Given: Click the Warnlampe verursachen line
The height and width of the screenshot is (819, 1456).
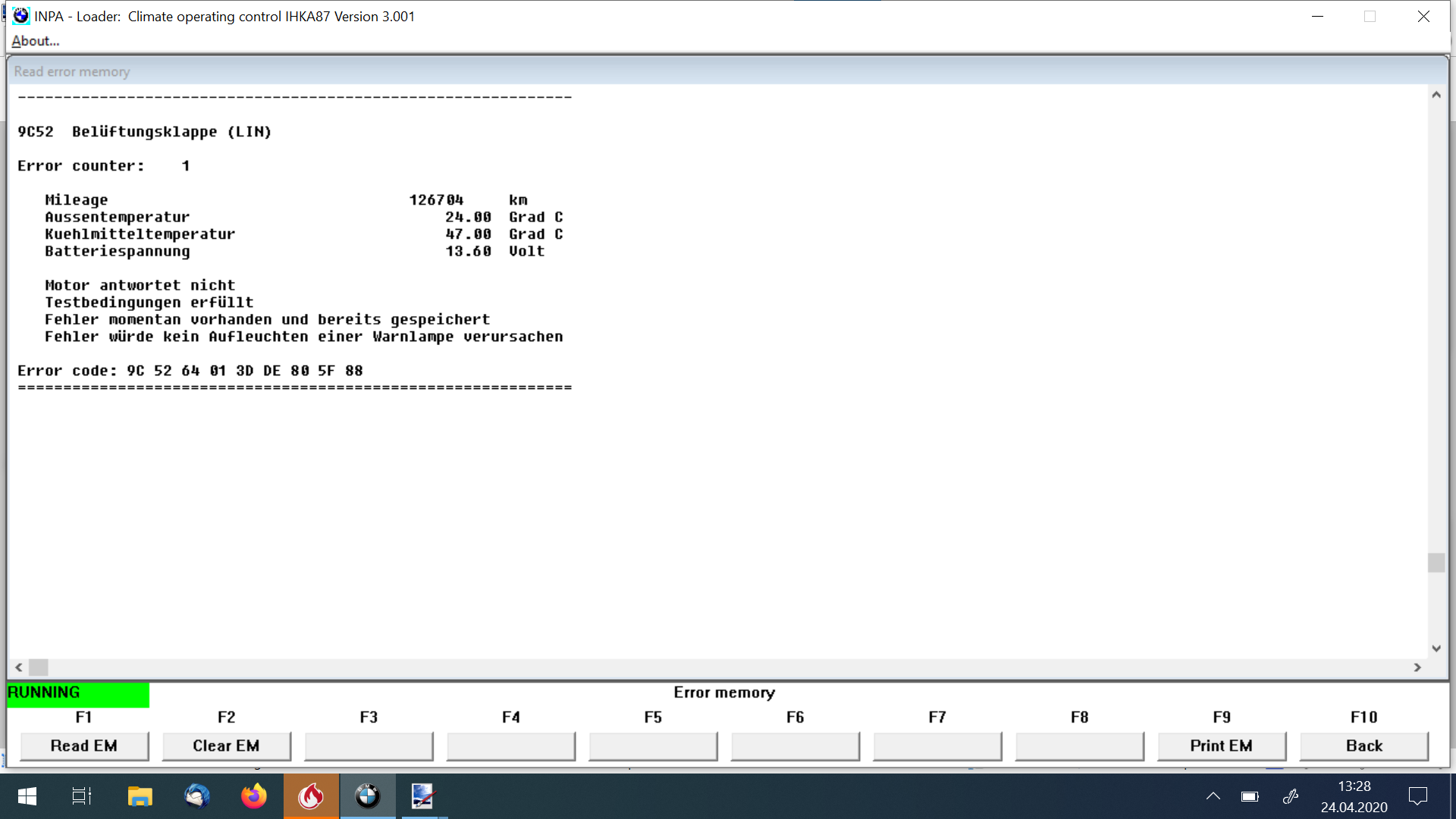Looking at the screenshot, I should [304, 337].
